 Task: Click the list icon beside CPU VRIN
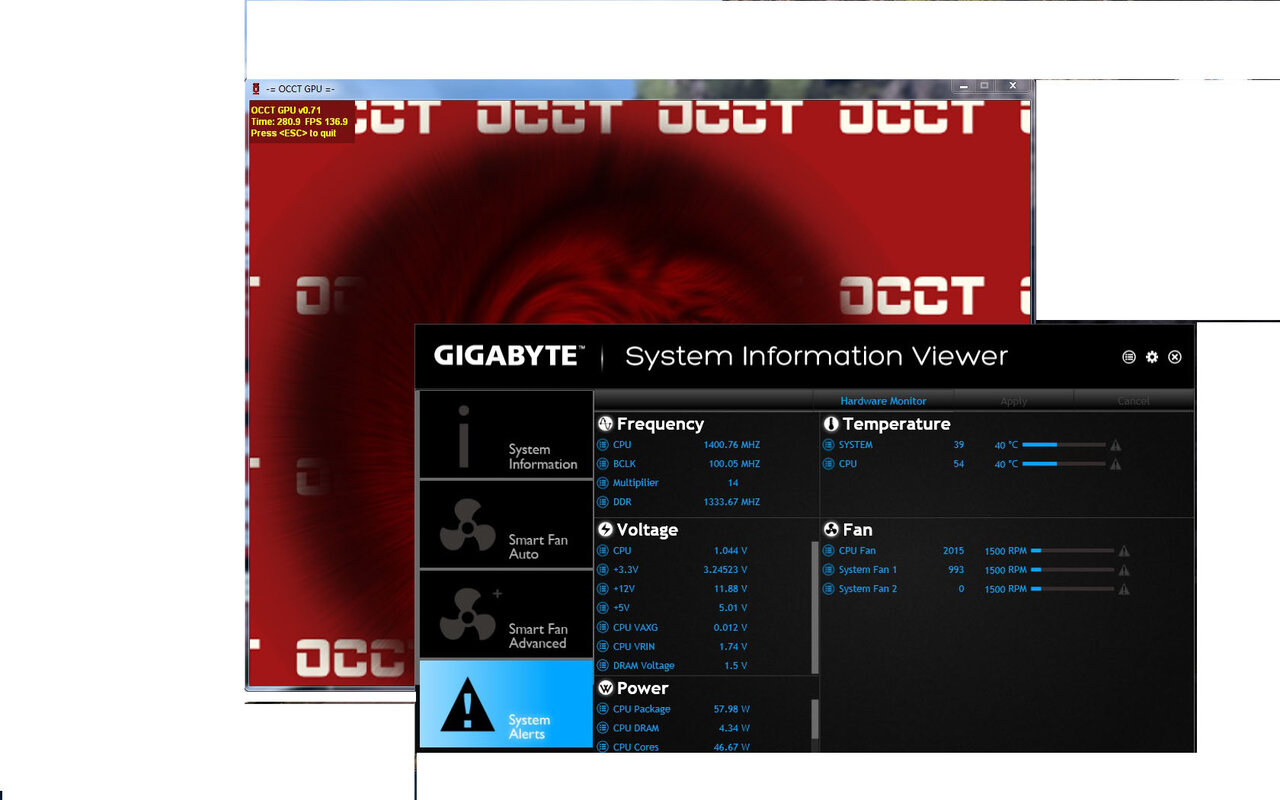(x=603, y=647)
